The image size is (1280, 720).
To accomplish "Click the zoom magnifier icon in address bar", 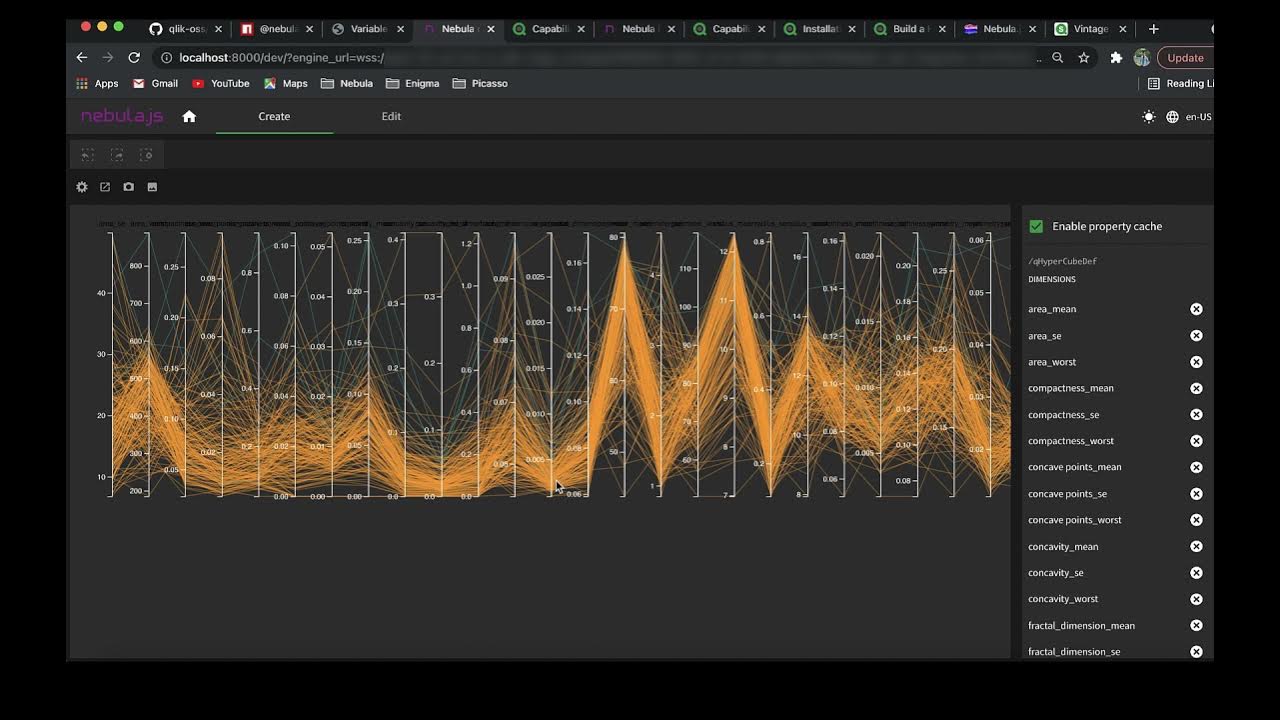I will click(x=1057, y=58).
